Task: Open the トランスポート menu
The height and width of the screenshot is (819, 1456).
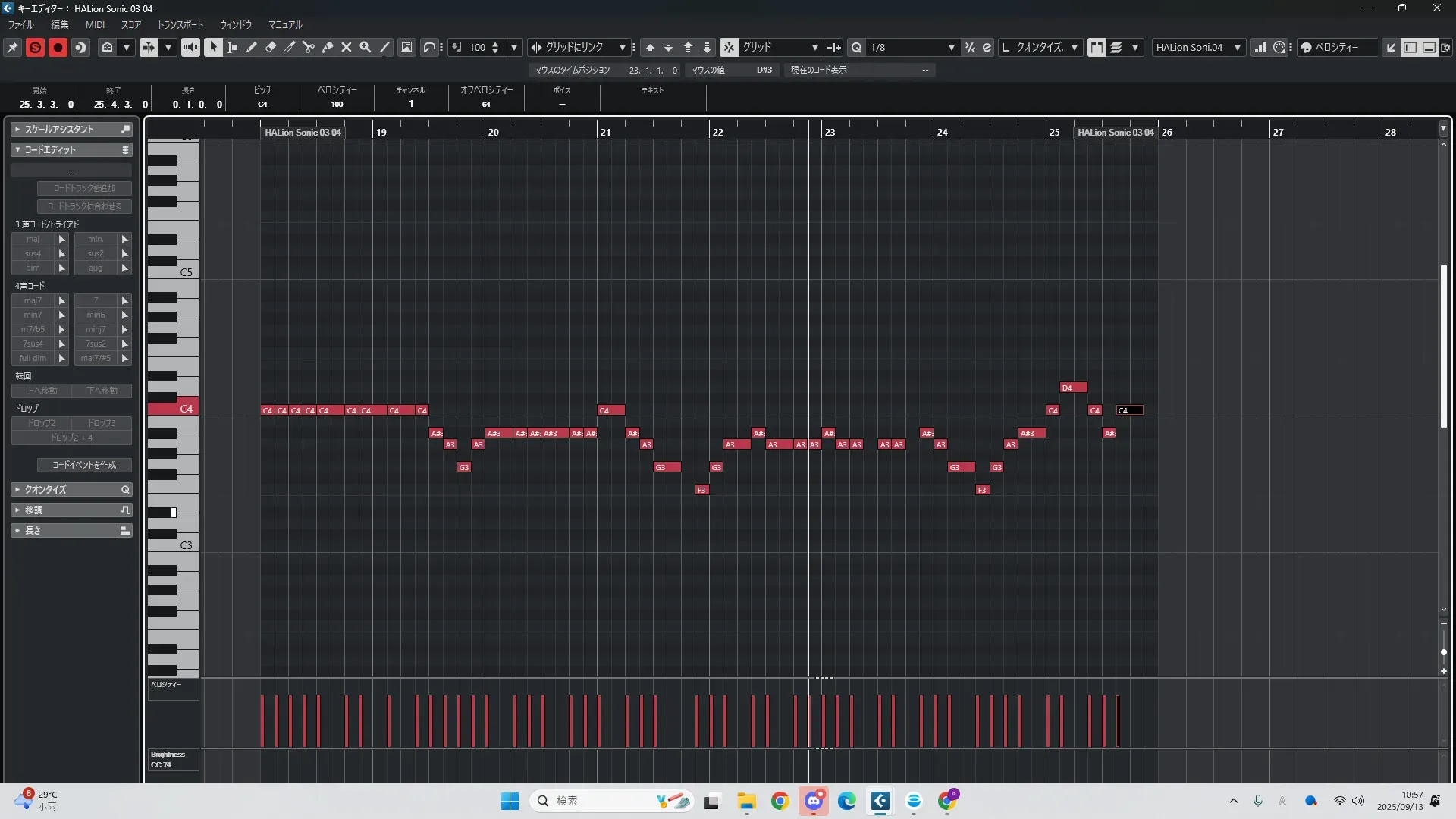Action: 180,24
